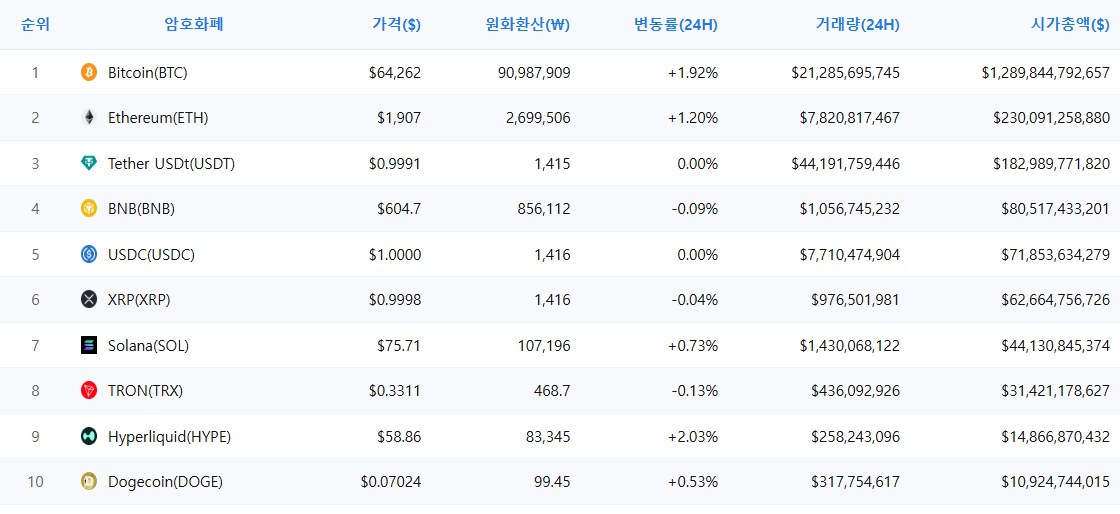The width and height of the screenshot is (1120, 514).
Task: Click the Tether USDt green logo icon
Action: (x=89, y=163)
